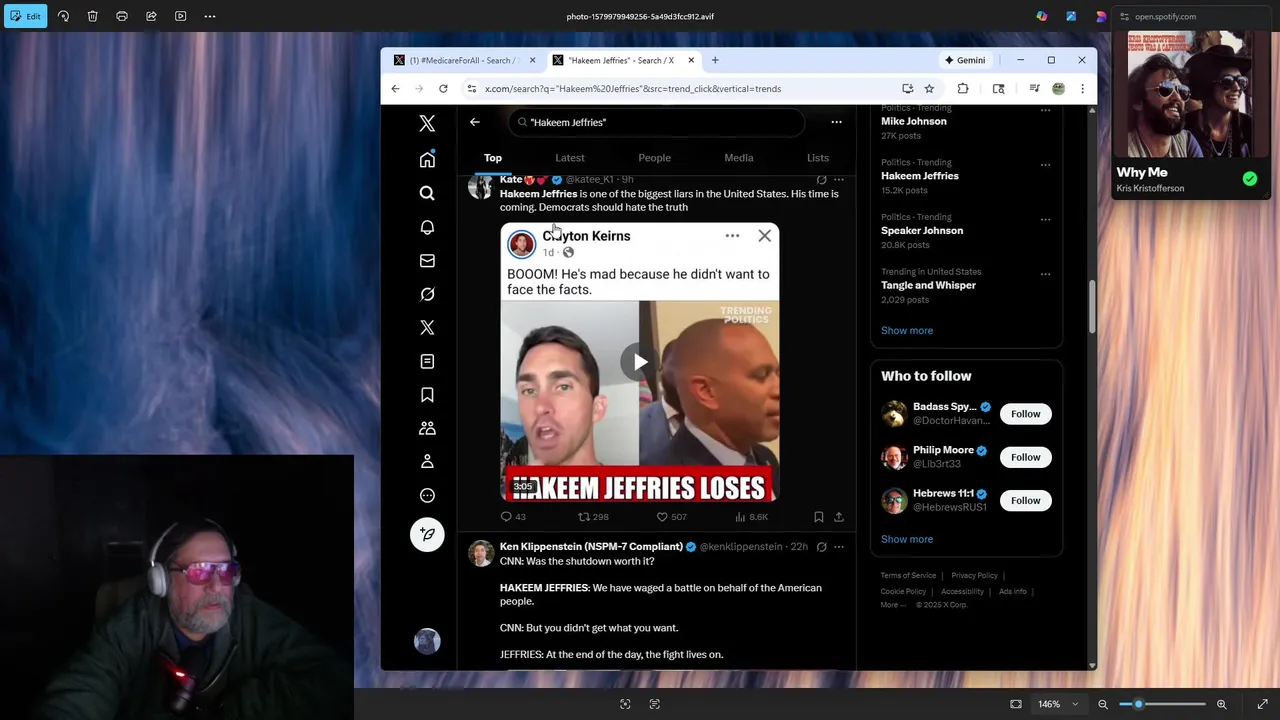Open three-dot menu on Clayton Keirns card
The height and width of the screenshot is (720, 1280).
click(732, 236)
